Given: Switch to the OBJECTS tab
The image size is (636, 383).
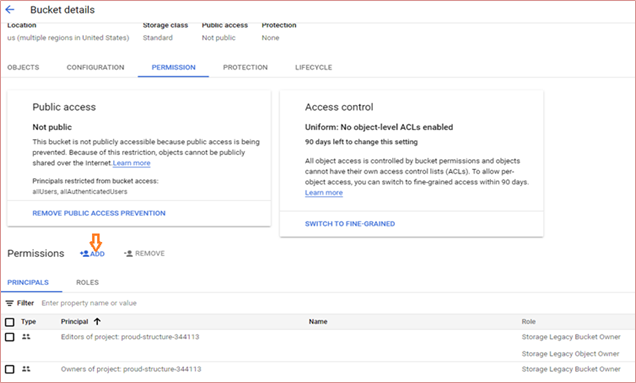Looking at the screenshot, I should tap(23, 67).
